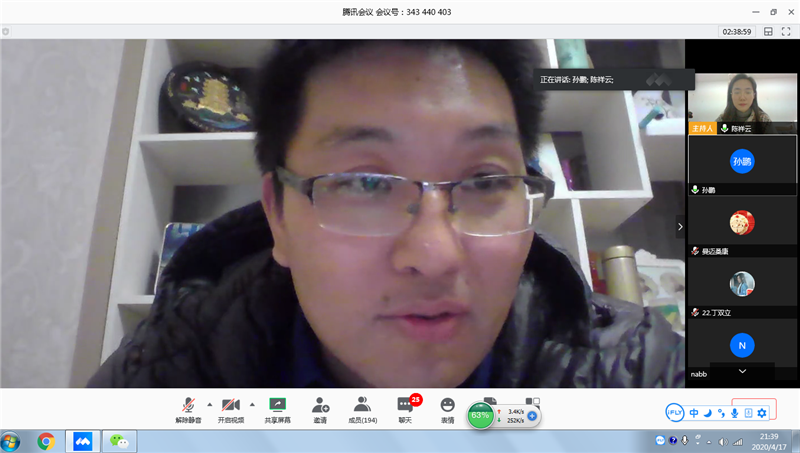
Task: Toggle iFLY Chinese input mode 中
Action: tap(694, 413)
